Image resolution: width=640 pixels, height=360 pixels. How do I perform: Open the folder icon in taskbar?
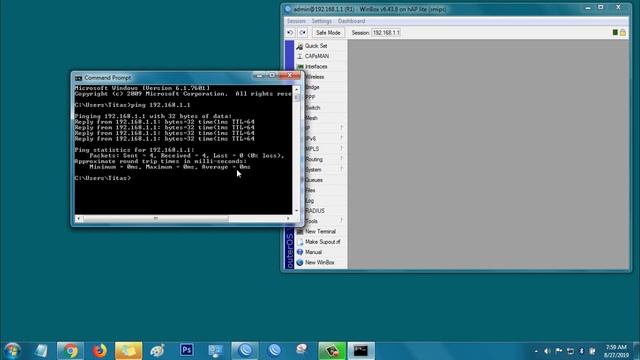click(128, 351)
